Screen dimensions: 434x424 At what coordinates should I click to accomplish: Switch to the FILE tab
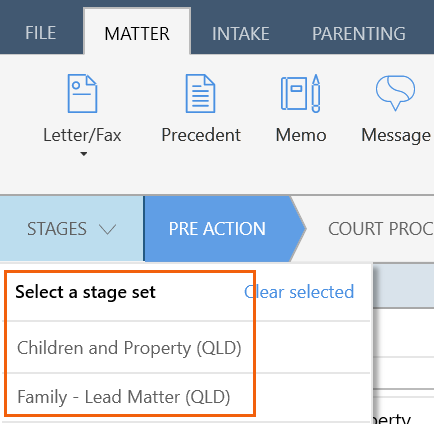coord(41,33)
